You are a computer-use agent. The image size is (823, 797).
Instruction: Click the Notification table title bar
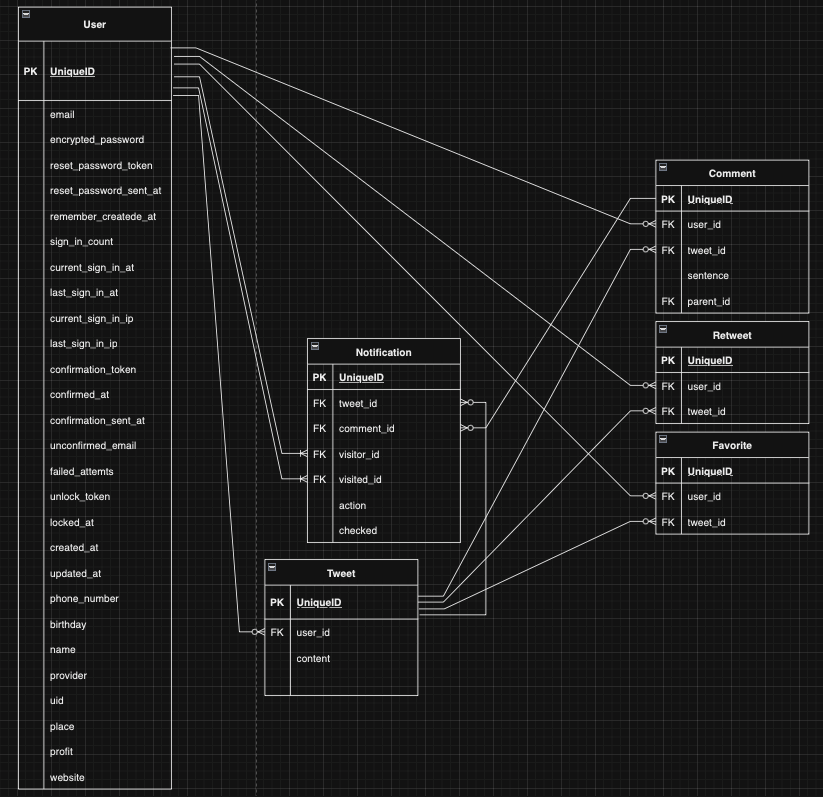coord(384,352)
